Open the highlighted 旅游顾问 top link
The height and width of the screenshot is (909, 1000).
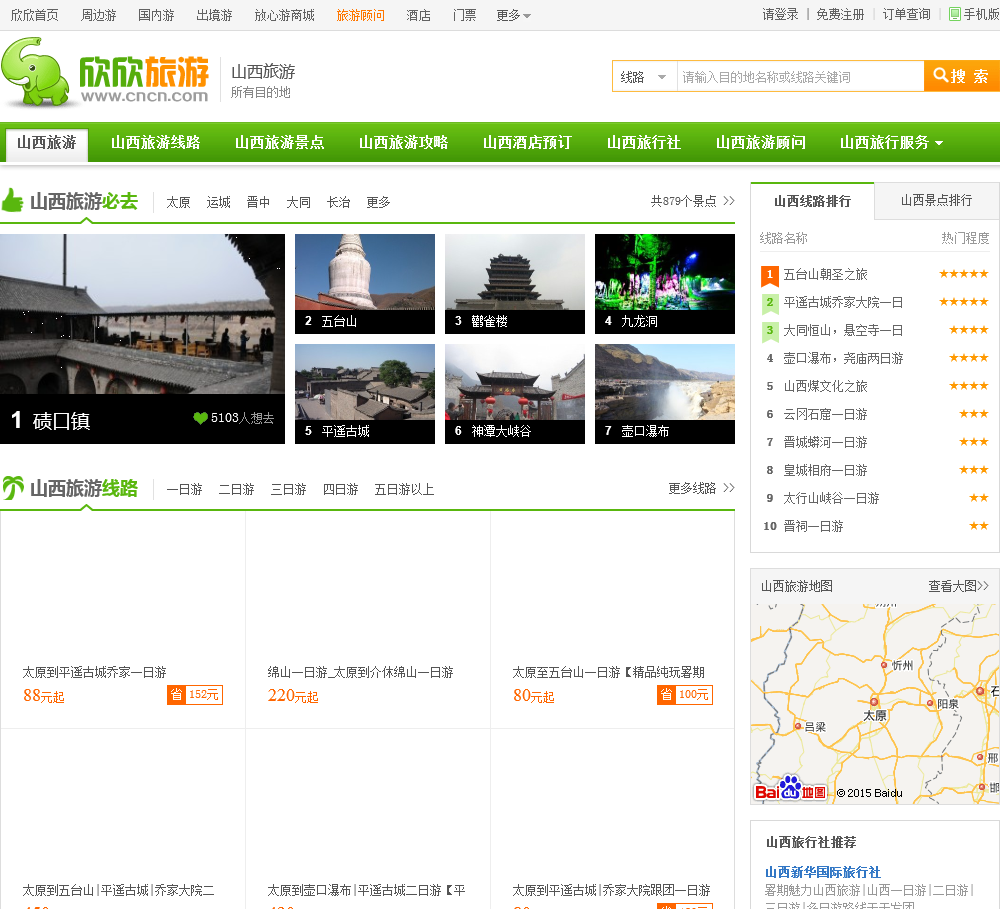360,15
